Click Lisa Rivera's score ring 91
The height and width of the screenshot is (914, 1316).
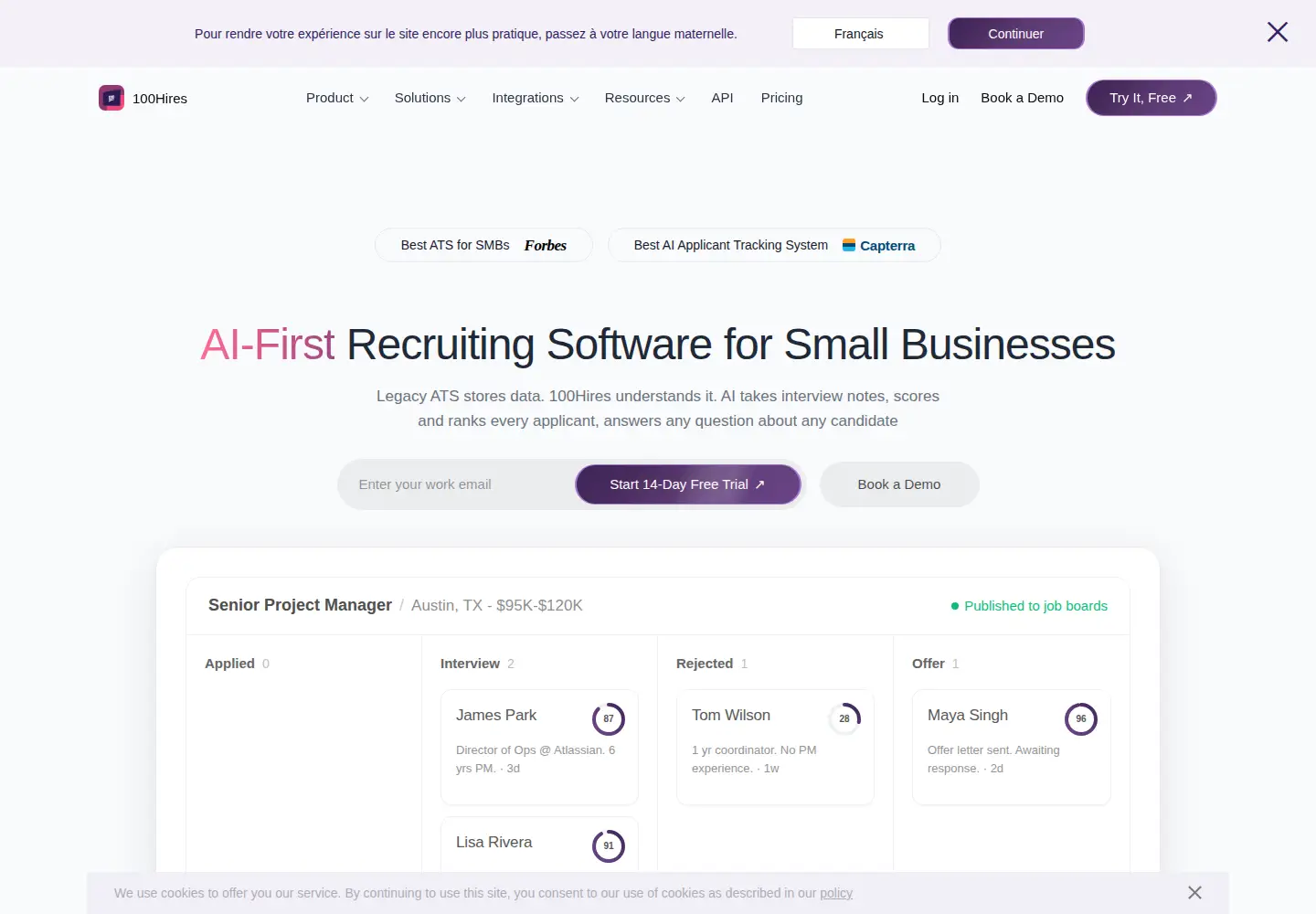click(609, 846)
